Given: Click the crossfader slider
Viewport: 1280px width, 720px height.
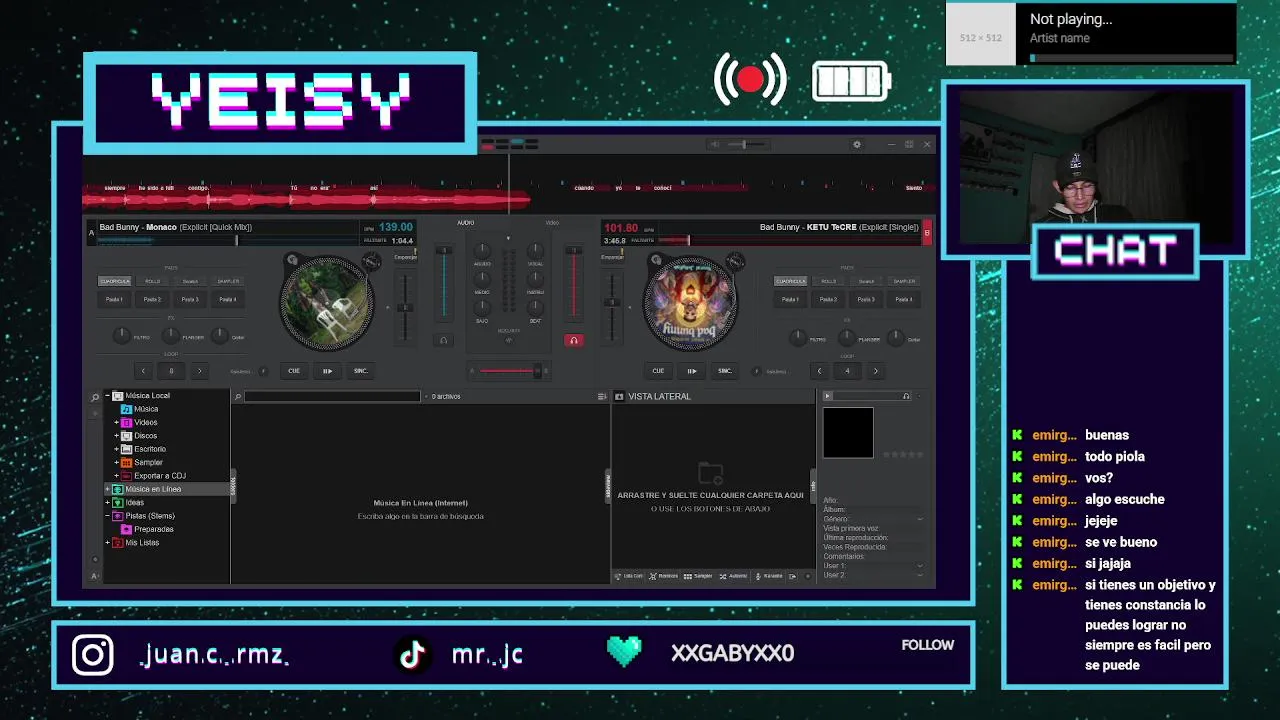Looking at the screenshot, I should pos(508,371).
